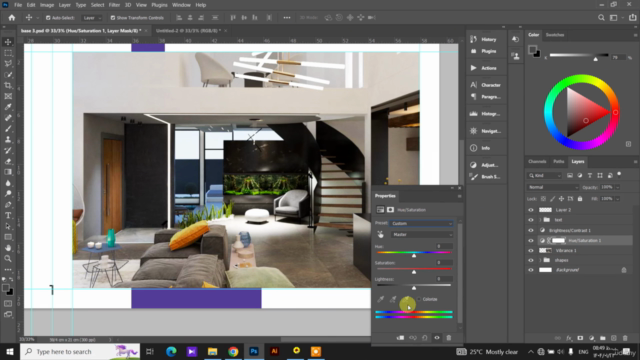This screenshot has height=360, width=640.
Task: Hide the Layer 2 layer
Action: pyautogui.click(x=531, y=210)
